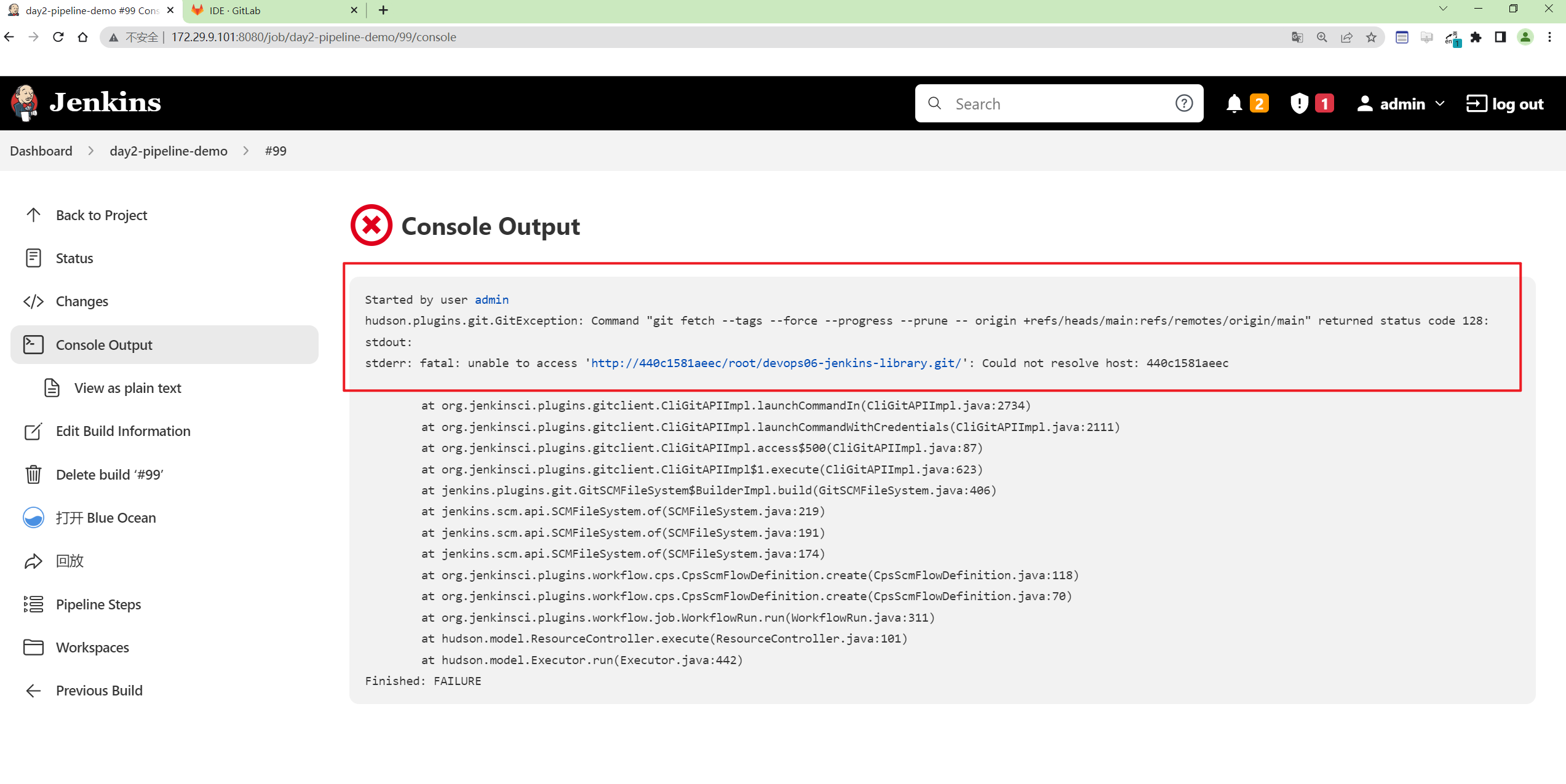Click the Workspaces folder icon
Image resolution: width=1566 pixels, height=784 pixels.
[x=33, y=647]
